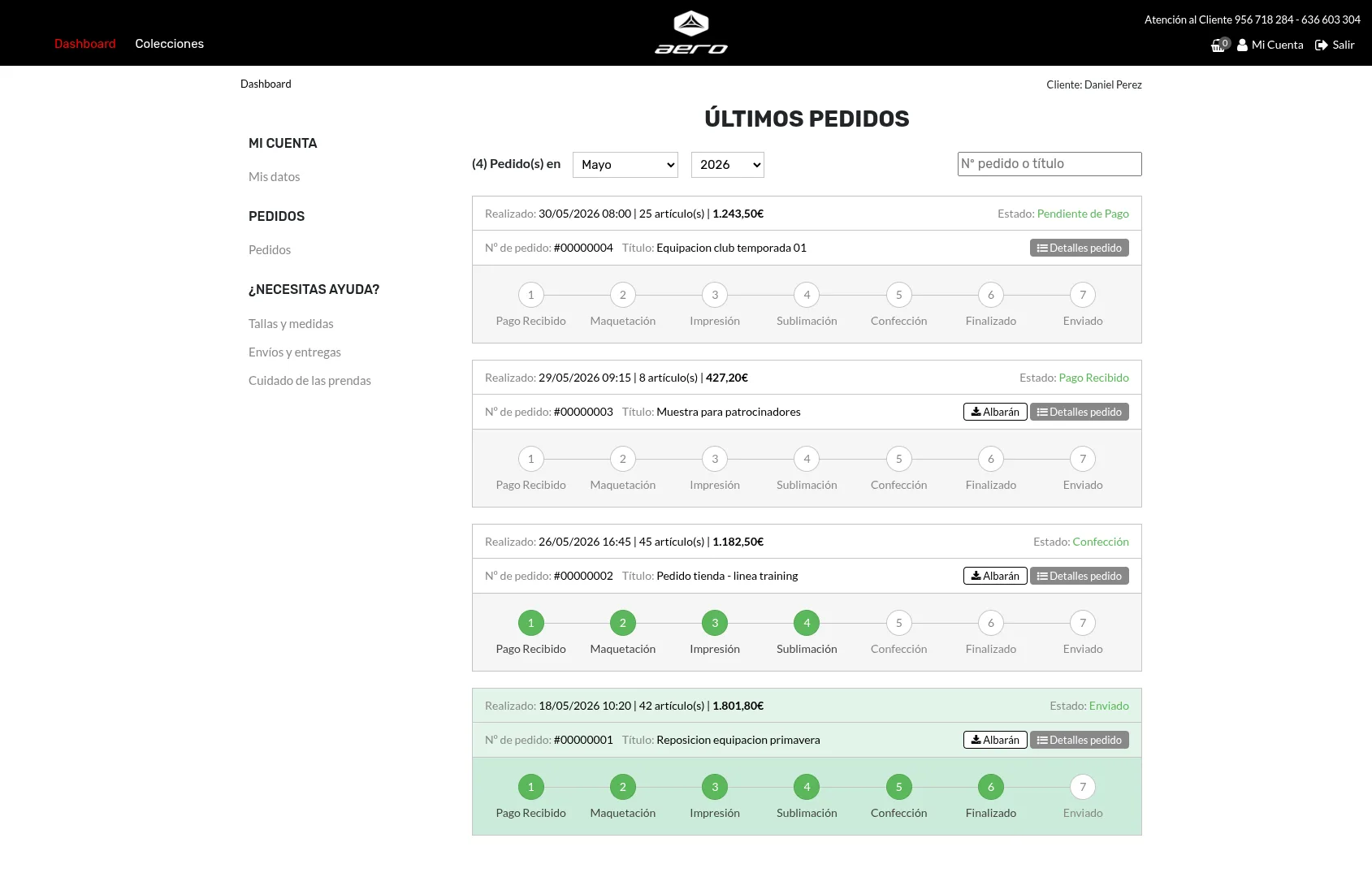
Task: Download Albarán for order #00000001
Action: coord(995,740)
